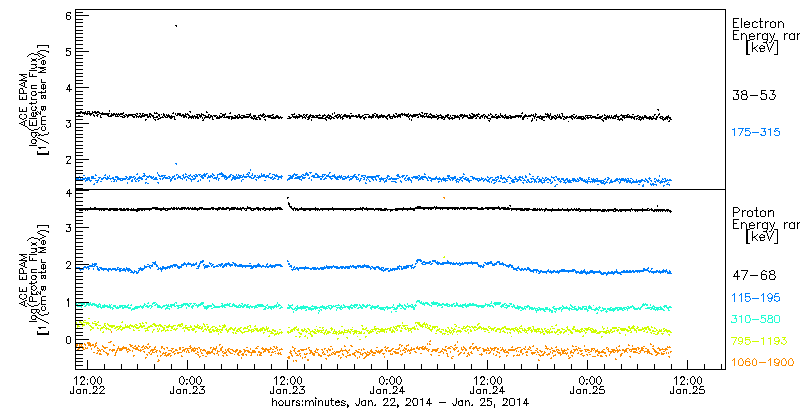
Task: Click the log(Proton Flux) y-axis title
Action: coord(33,280)
